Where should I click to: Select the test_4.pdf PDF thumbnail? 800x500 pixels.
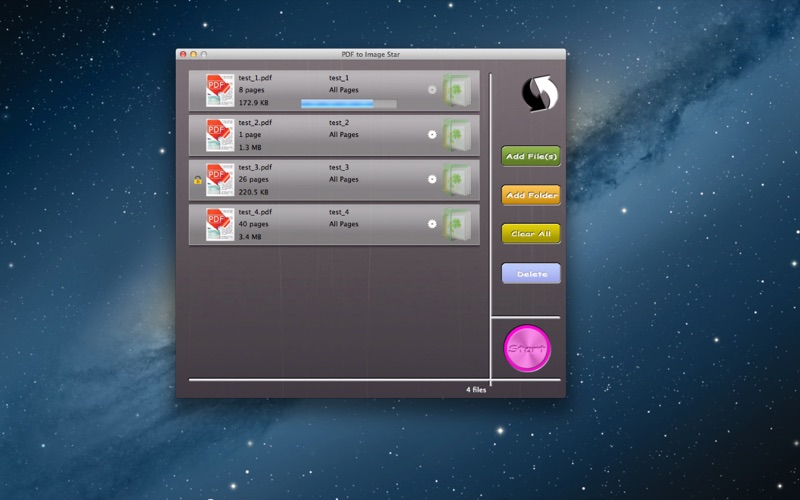click(x=220, y=224)
